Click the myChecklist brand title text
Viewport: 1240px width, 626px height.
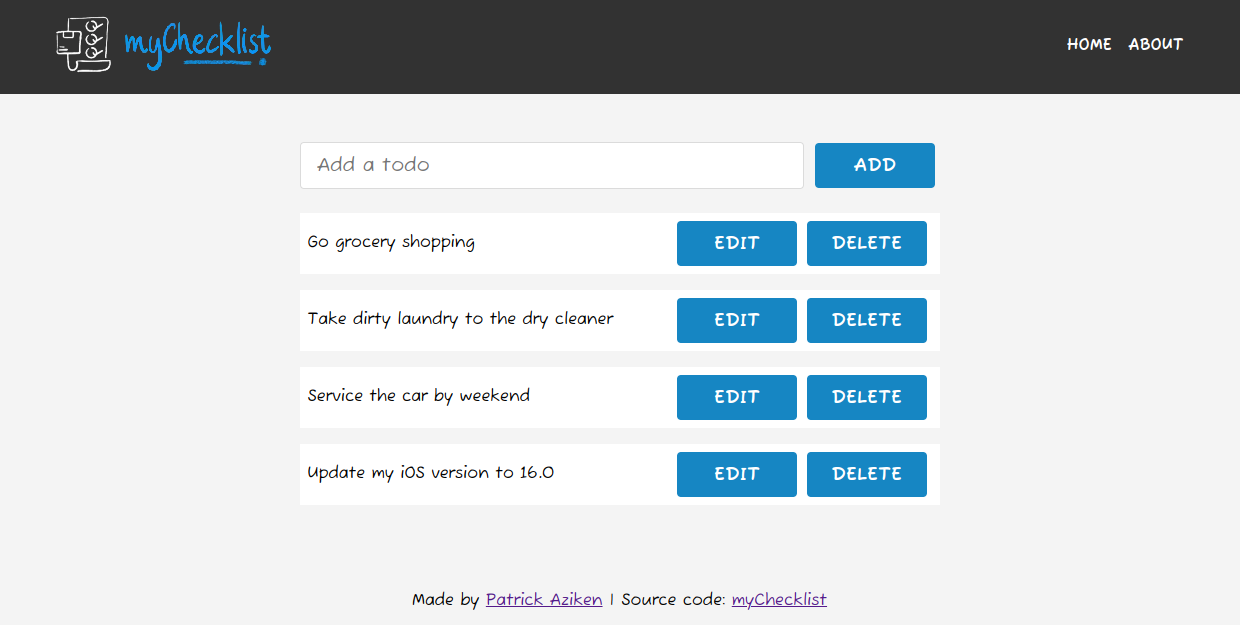pos(197,45)
